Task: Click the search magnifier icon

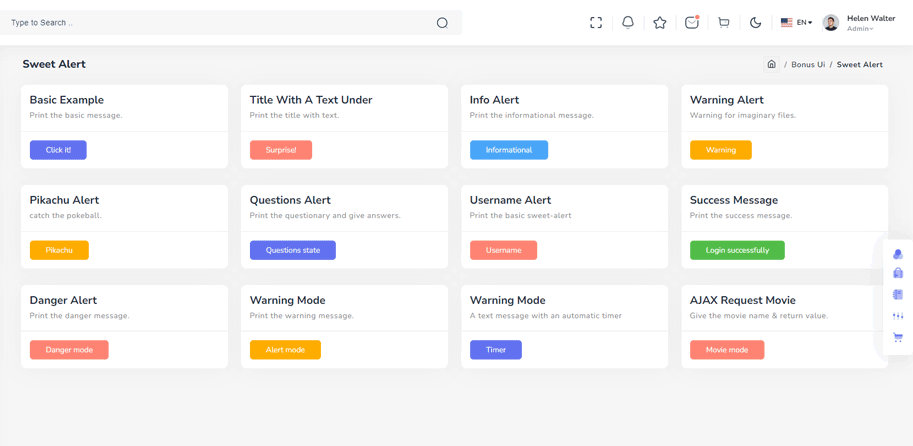Action: pyautogui.click(x=442, y=23)
